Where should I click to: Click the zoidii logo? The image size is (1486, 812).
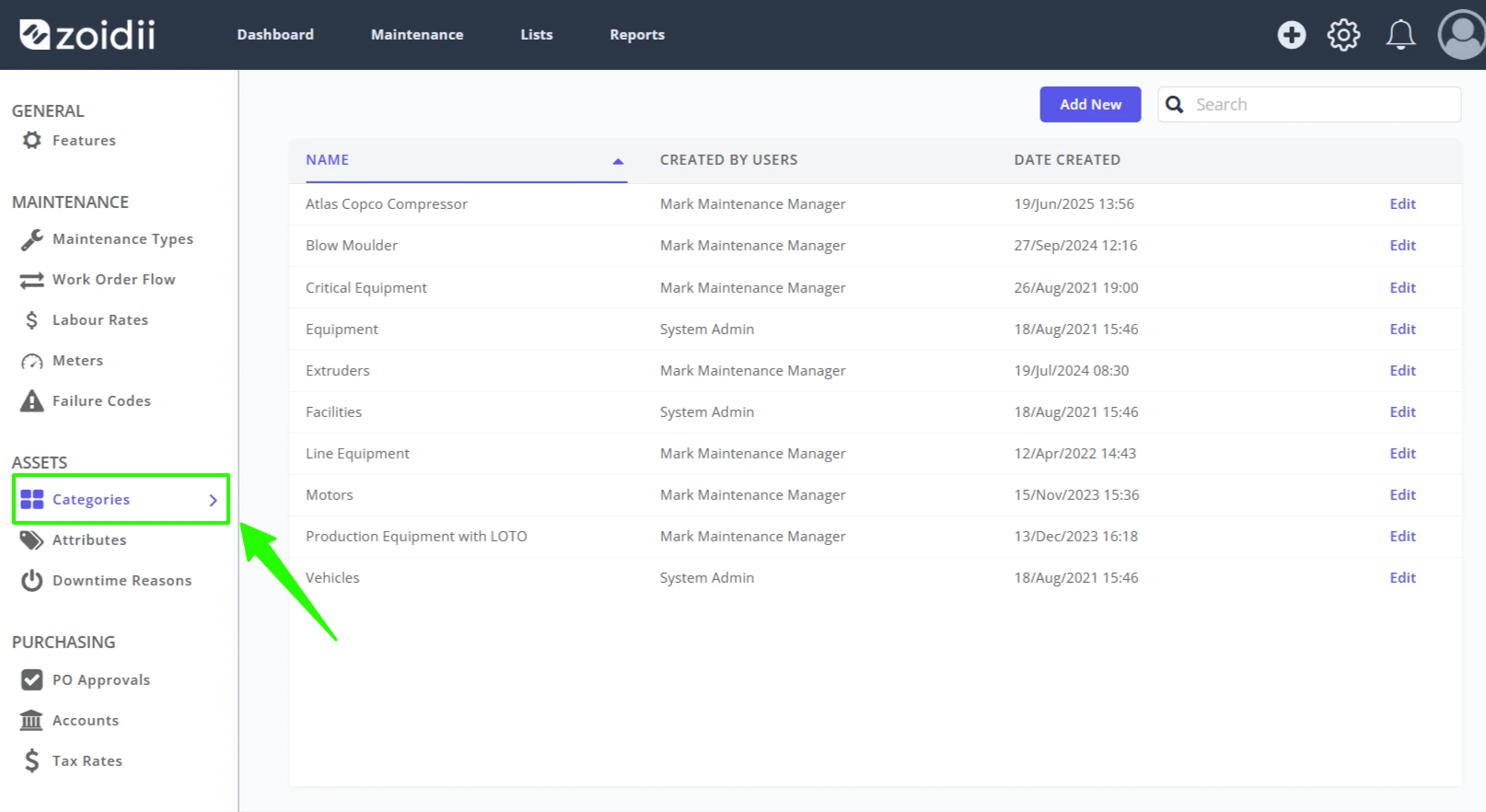(87, 35)
